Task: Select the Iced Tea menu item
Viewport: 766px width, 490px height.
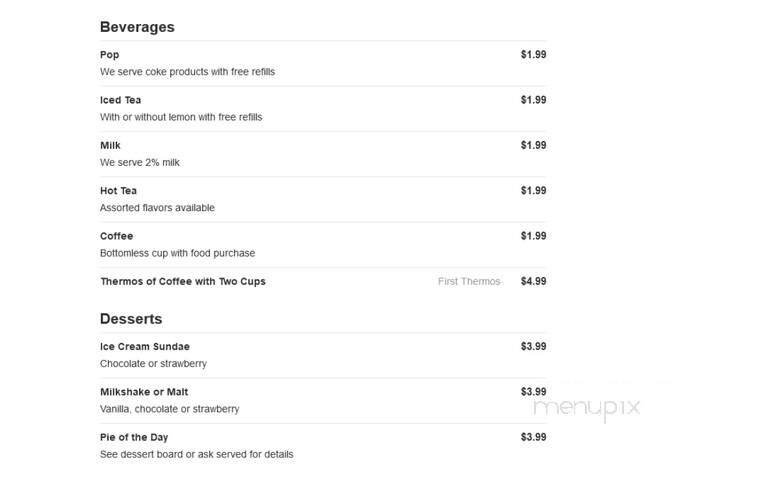Action: tap(323, 108)
